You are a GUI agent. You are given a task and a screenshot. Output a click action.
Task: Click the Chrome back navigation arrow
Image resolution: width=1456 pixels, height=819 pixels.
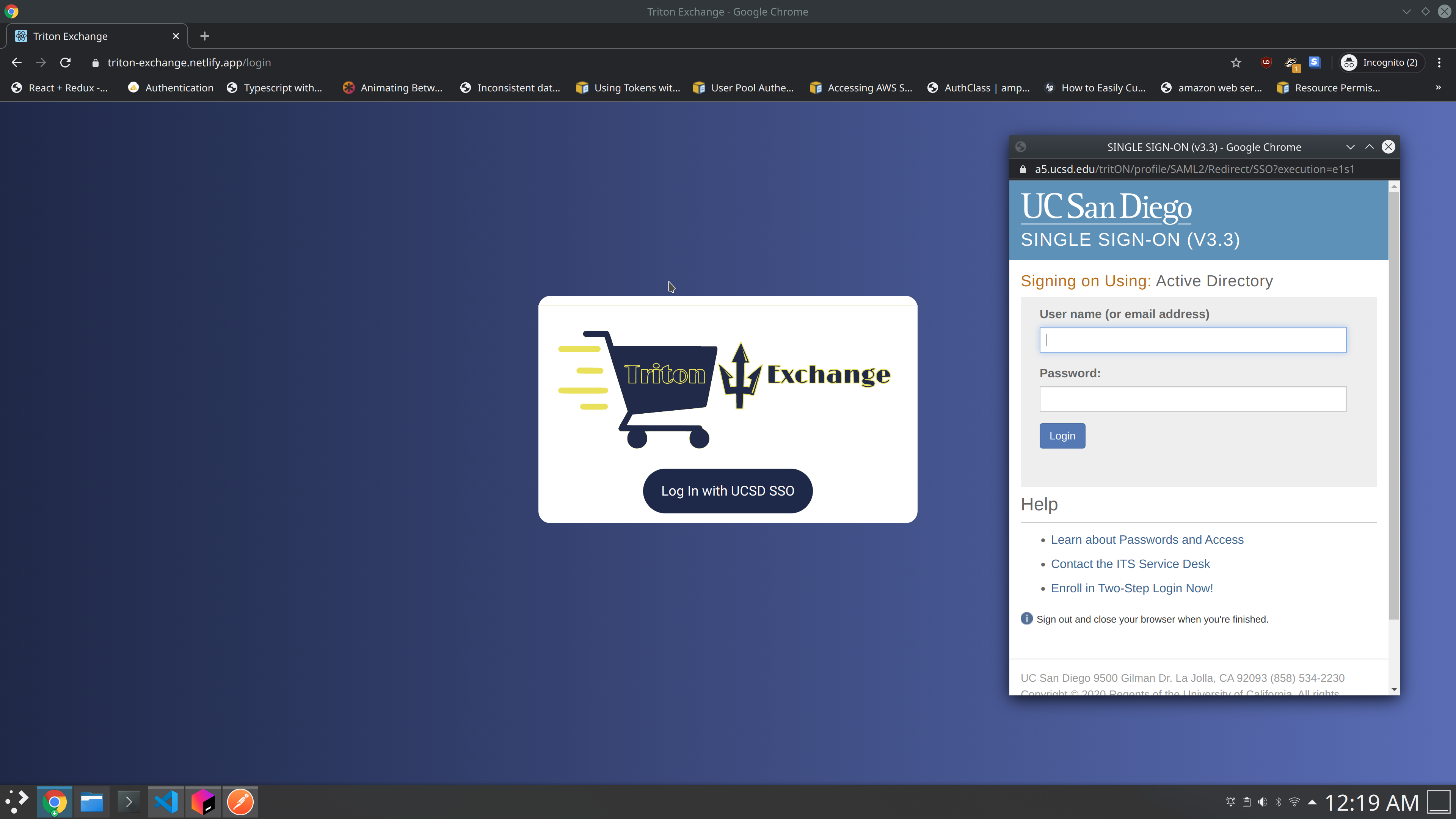point(17,62)
